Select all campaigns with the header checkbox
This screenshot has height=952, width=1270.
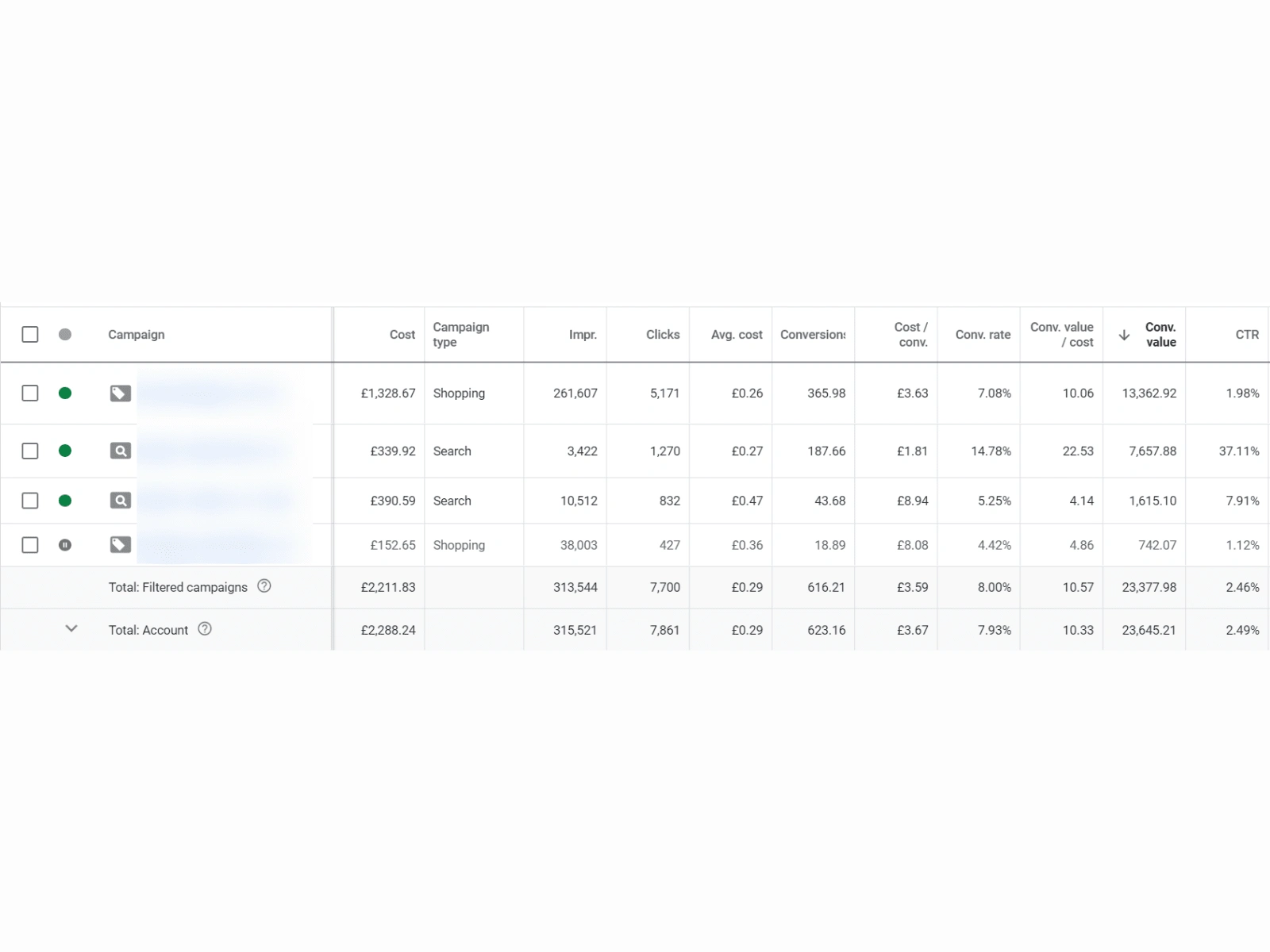click(30, 334)
